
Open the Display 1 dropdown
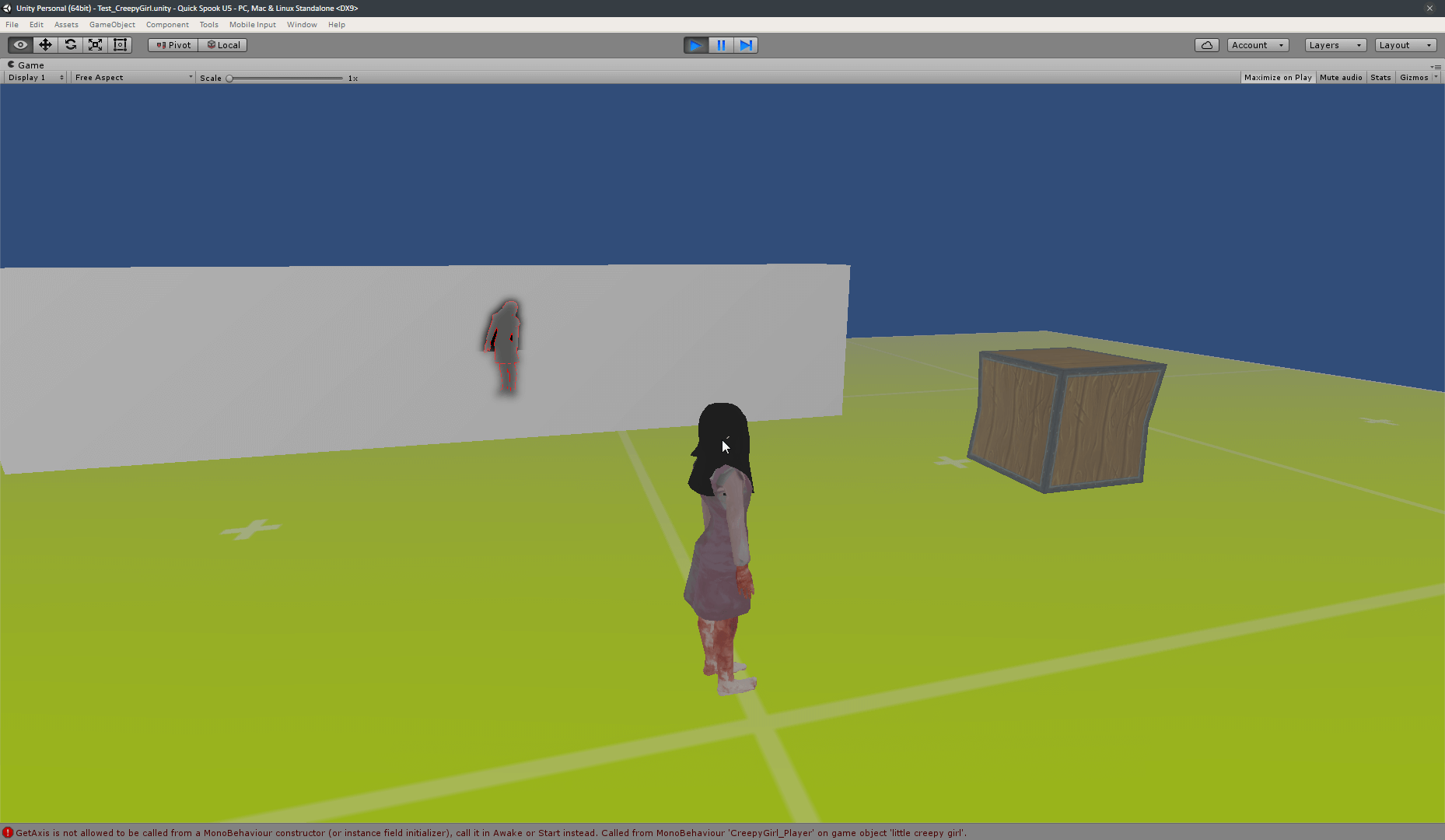click(x=36, y=78)
